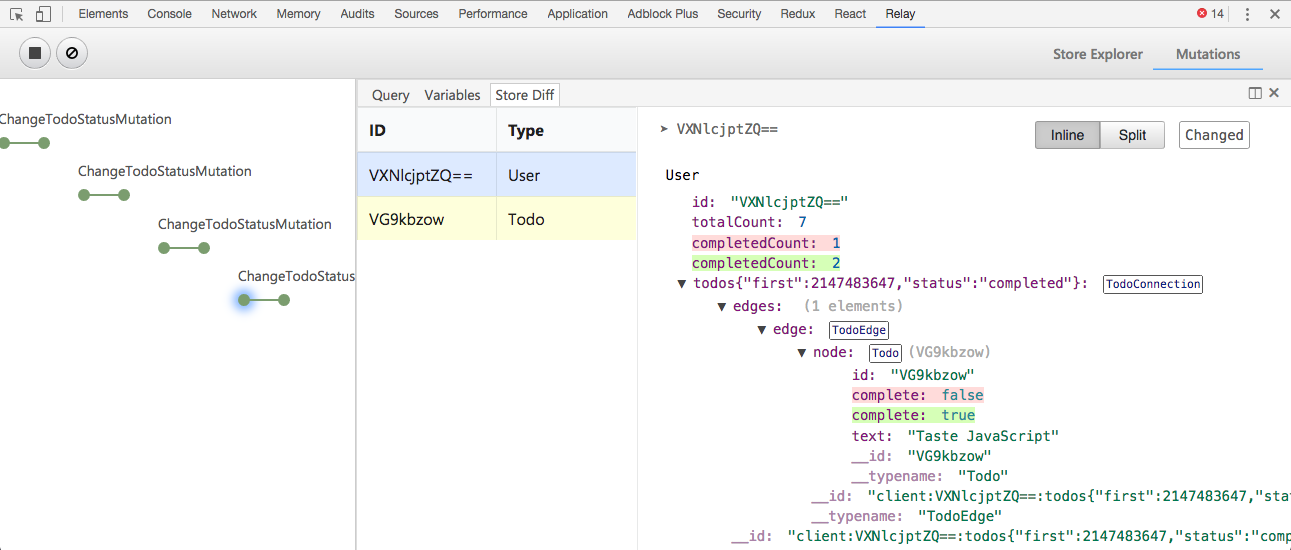Toggle the Changed filter button
This screenshot has height=550, width=1291.
pyautogui.click(x=1214, y=135)
